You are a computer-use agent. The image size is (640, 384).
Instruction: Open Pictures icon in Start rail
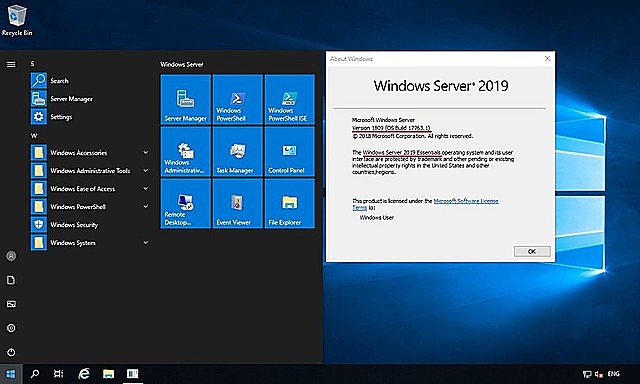pos(11,304)
